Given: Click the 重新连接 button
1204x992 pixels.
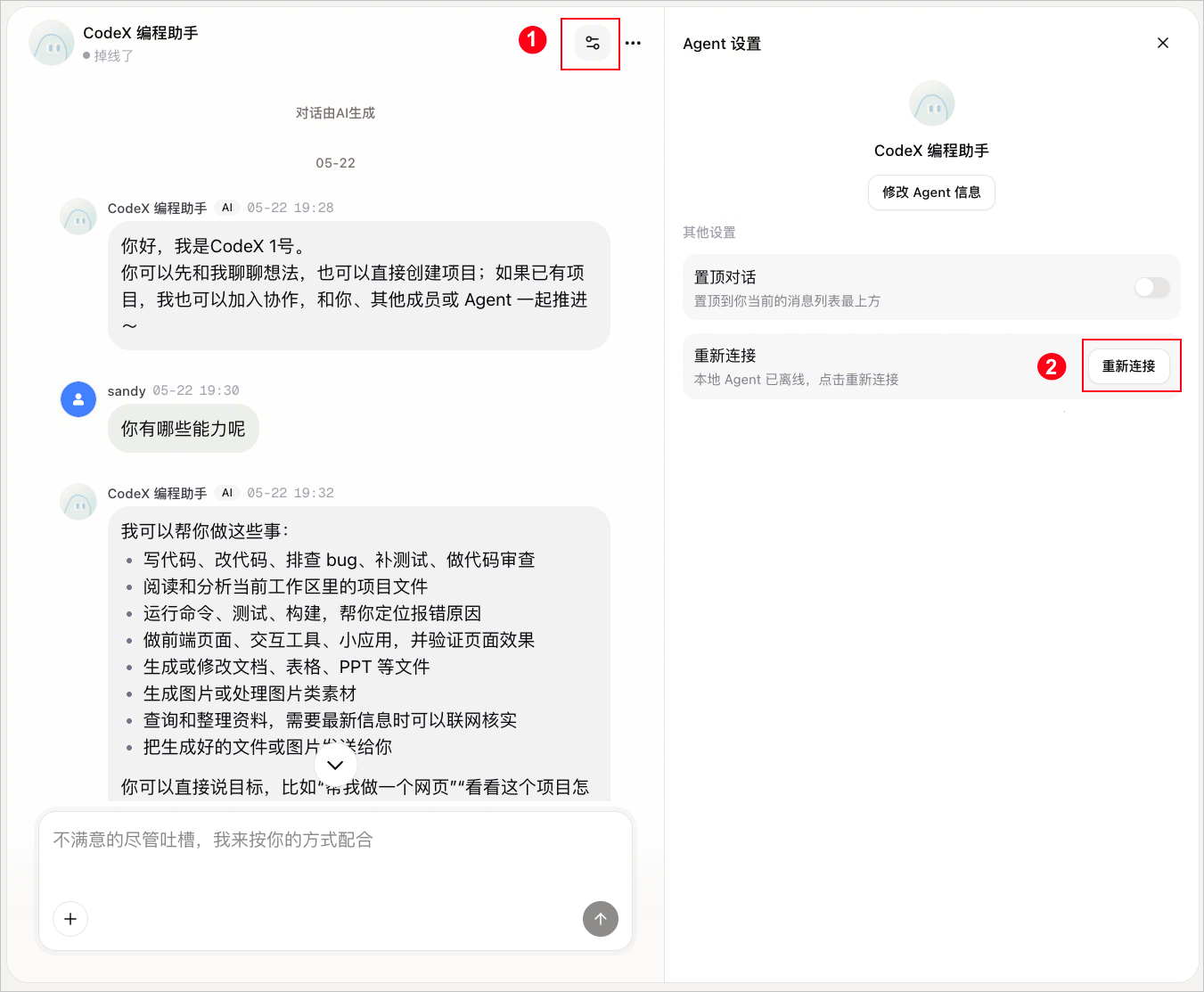Looking at the screenshot, I should pyautogui.click(x=1128, y=366).
